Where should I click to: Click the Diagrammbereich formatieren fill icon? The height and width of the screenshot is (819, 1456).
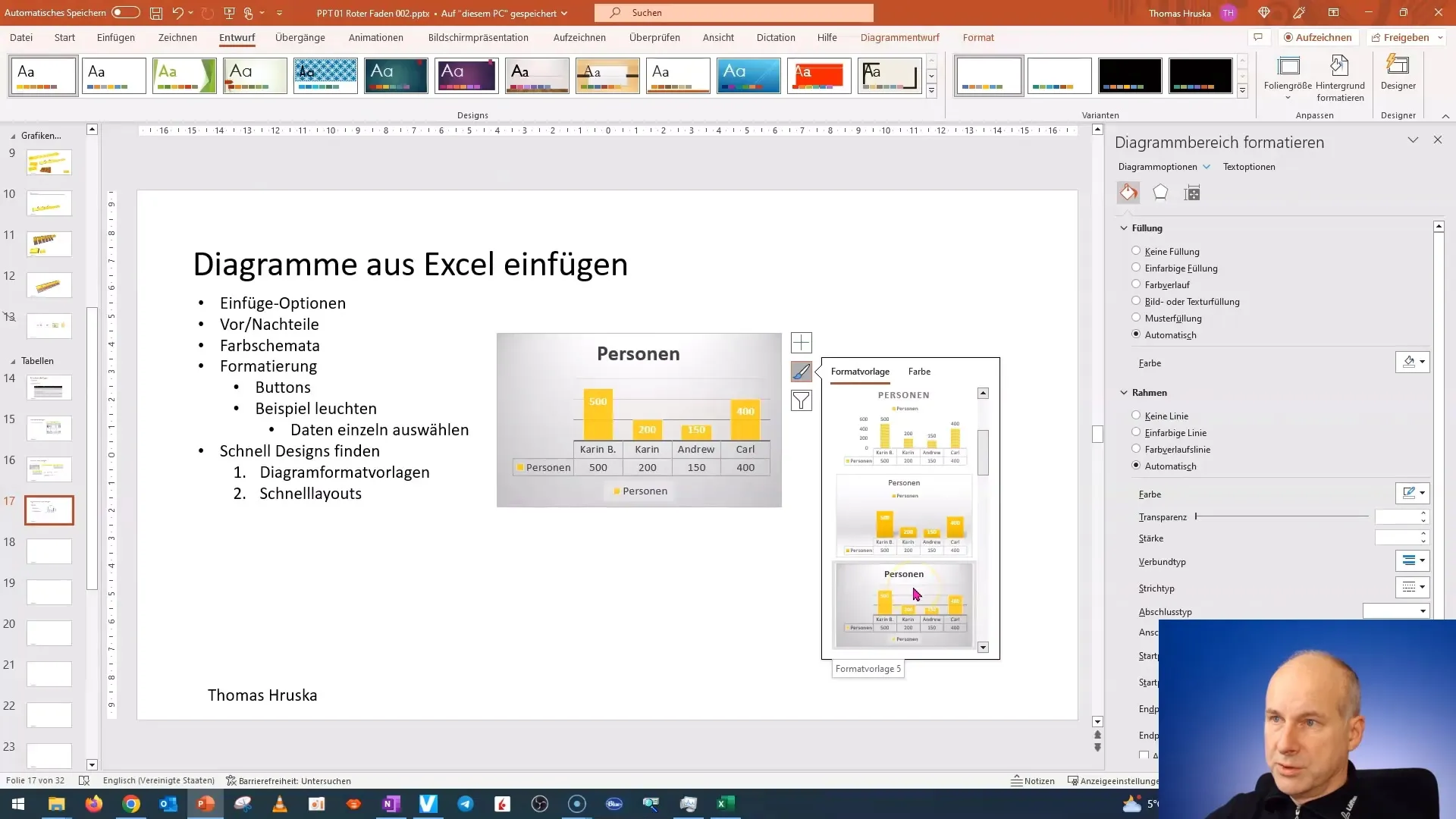(x=1128, y=193)
